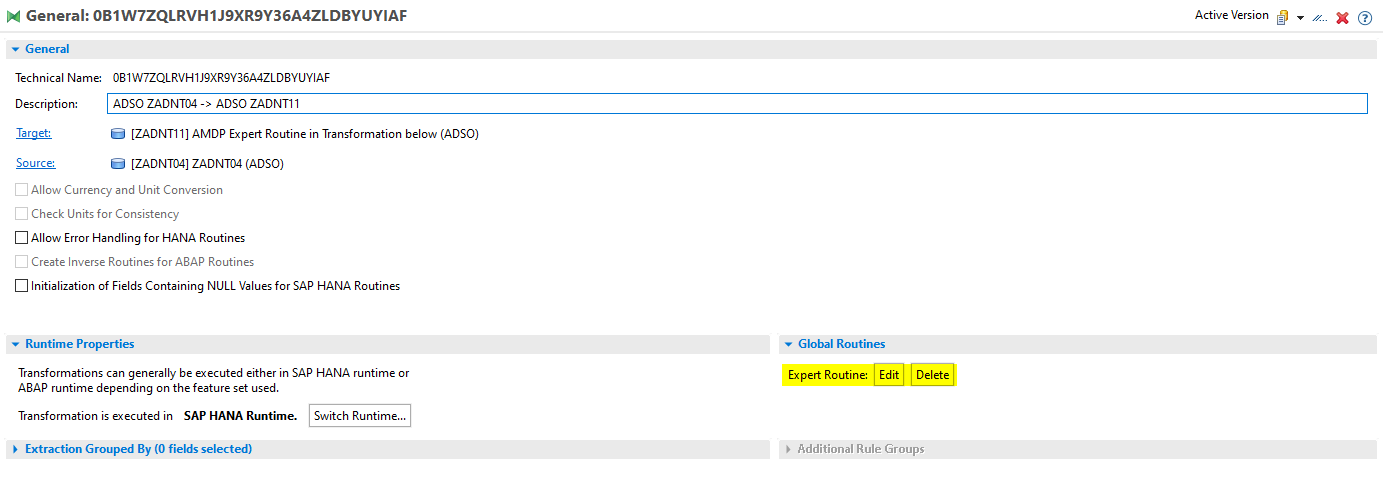Toggle Initialization of Fields Containing NULL Values

(22, 286)
